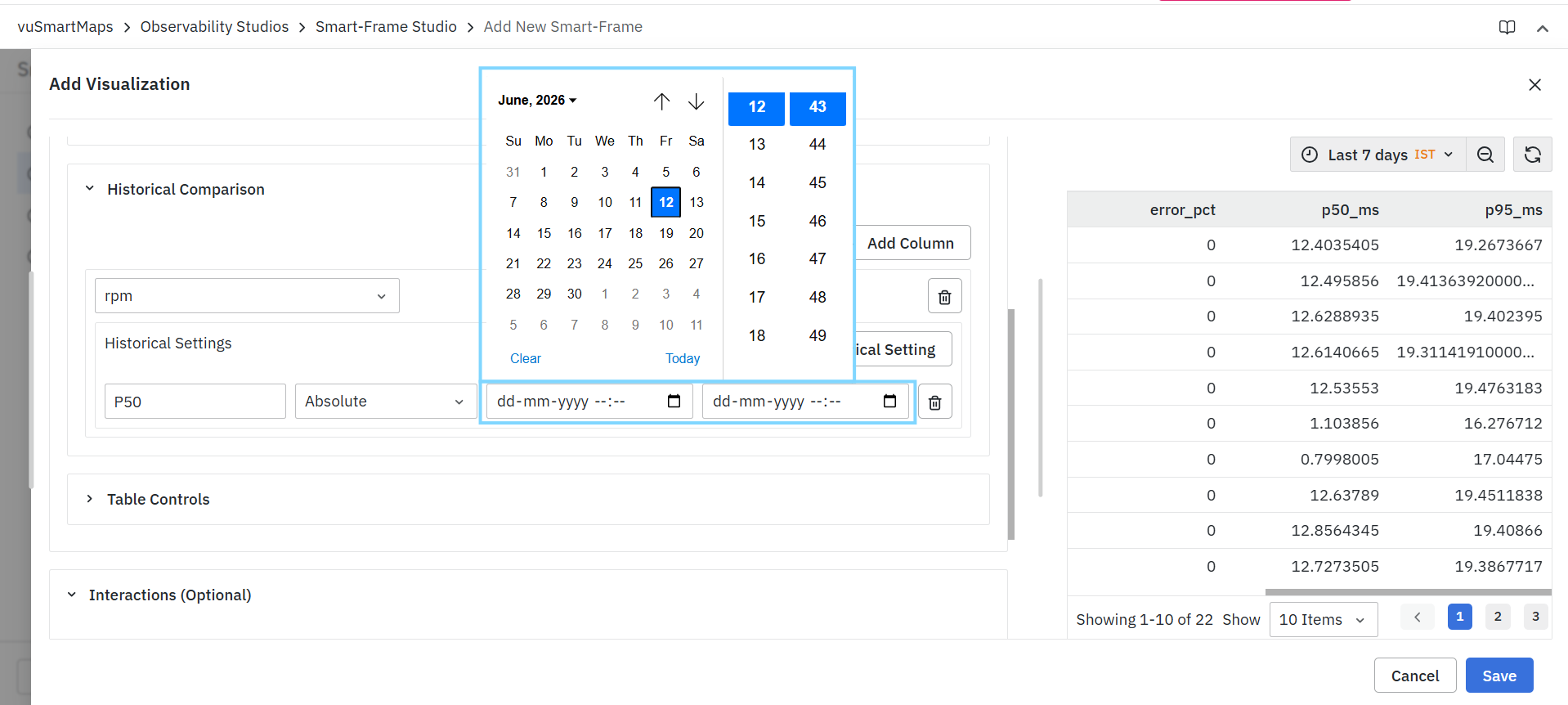
Task: Select minute 46 in time picker
Action: click(818, 221)
